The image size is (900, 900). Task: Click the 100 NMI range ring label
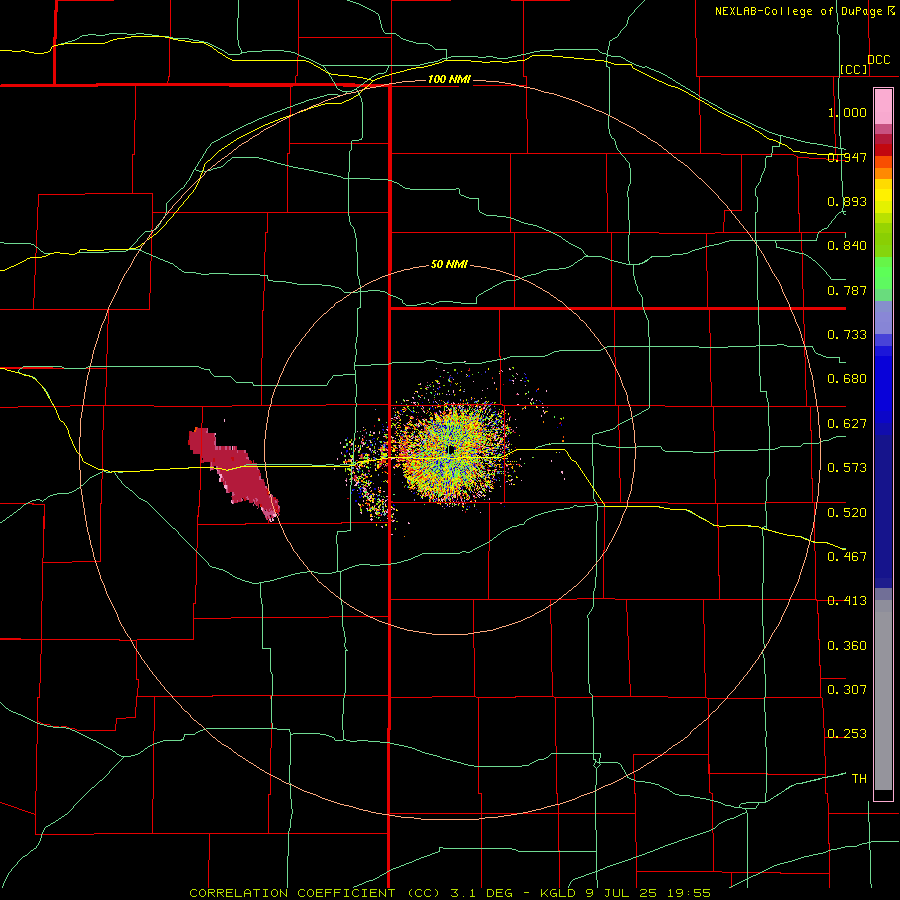[449, 79]
